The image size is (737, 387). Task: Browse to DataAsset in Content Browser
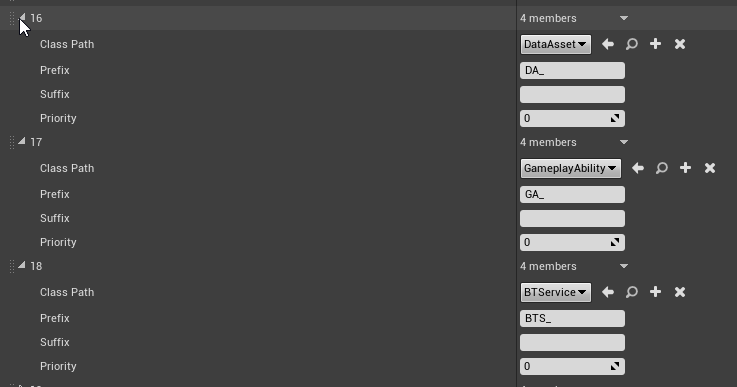coord(632,44)
